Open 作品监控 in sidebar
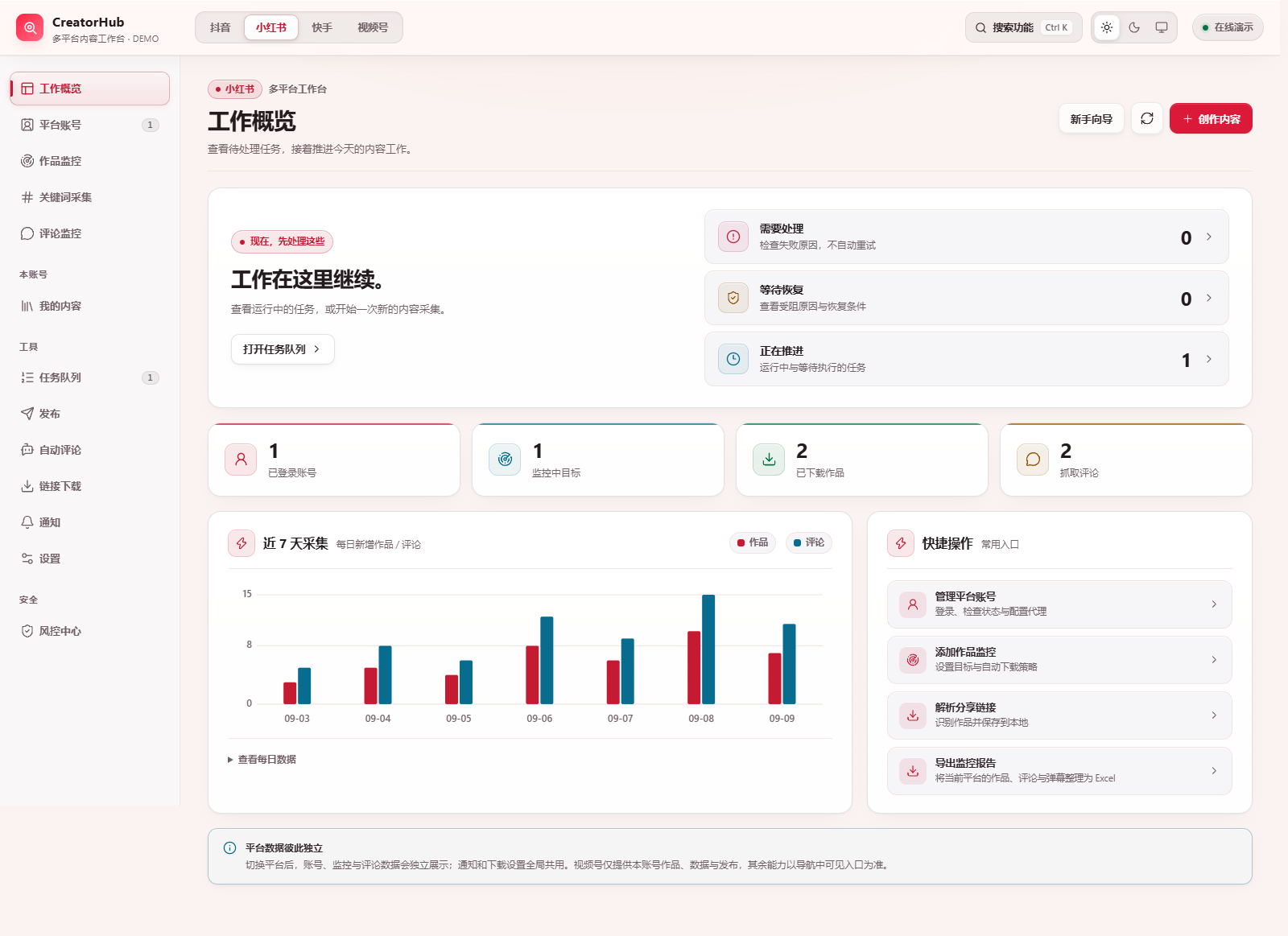The height and width of the screenshot is (936, 1288). 89,161
